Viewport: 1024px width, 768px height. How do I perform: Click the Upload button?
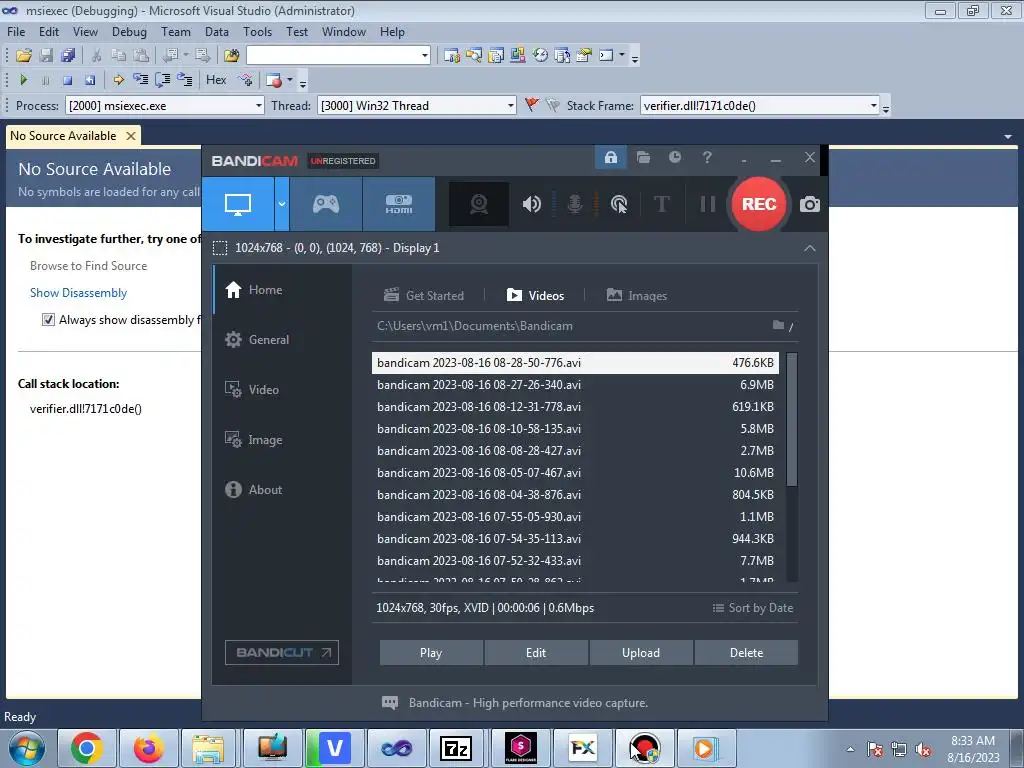[x=641, y=652]
